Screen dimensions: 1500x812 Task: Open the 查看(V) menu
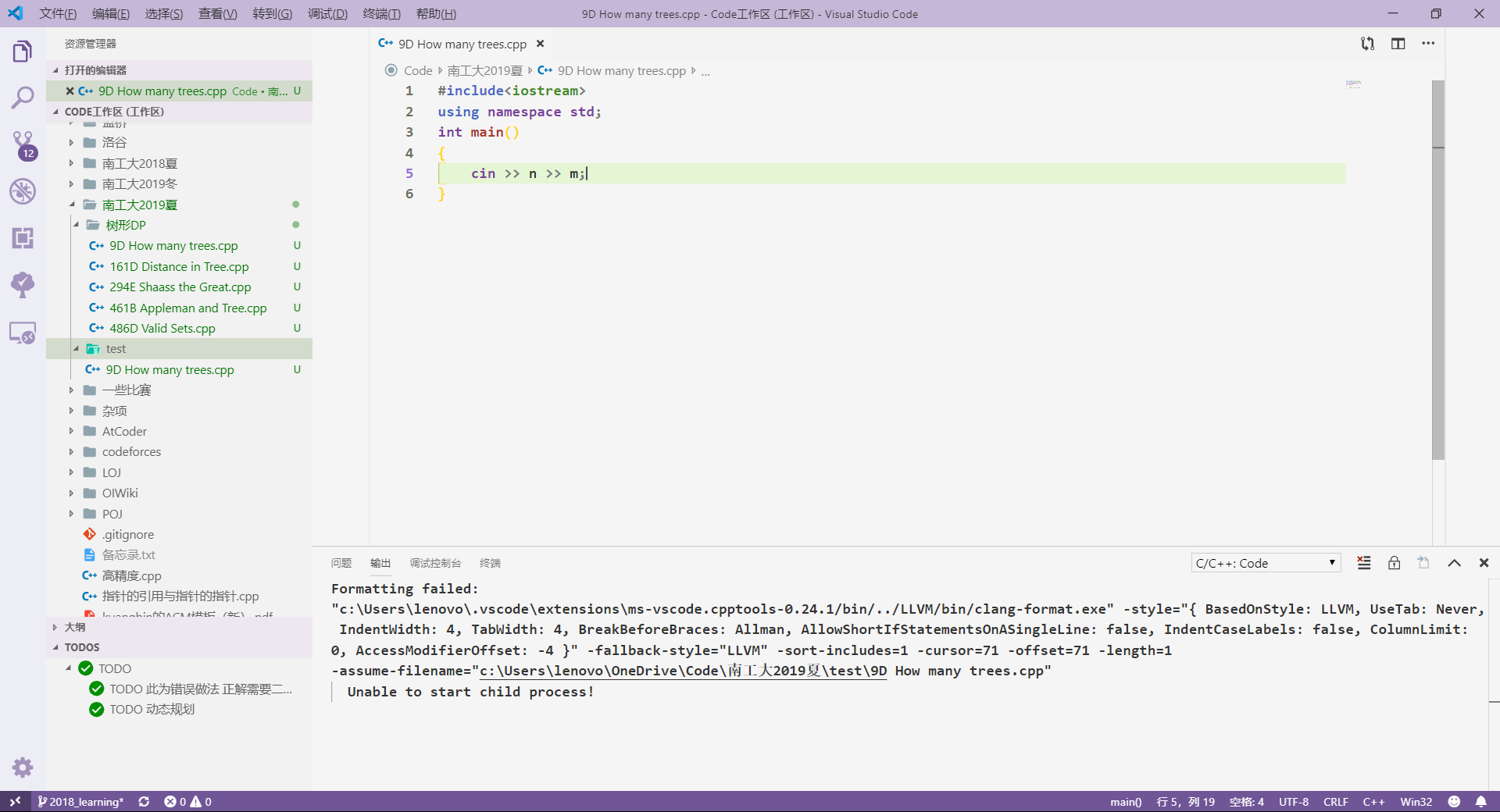218,14
